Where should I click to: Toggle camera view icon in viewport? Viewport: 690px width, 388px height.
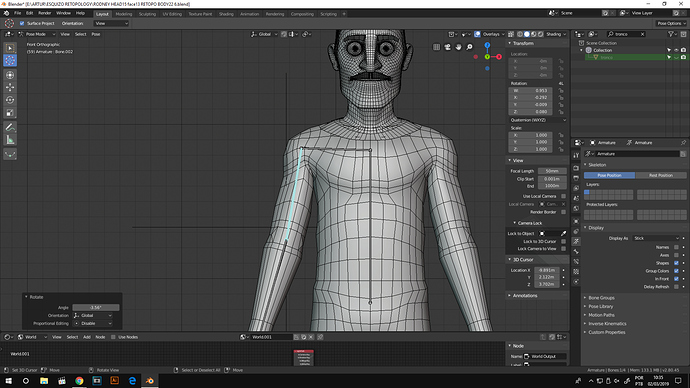click(448, 47)
